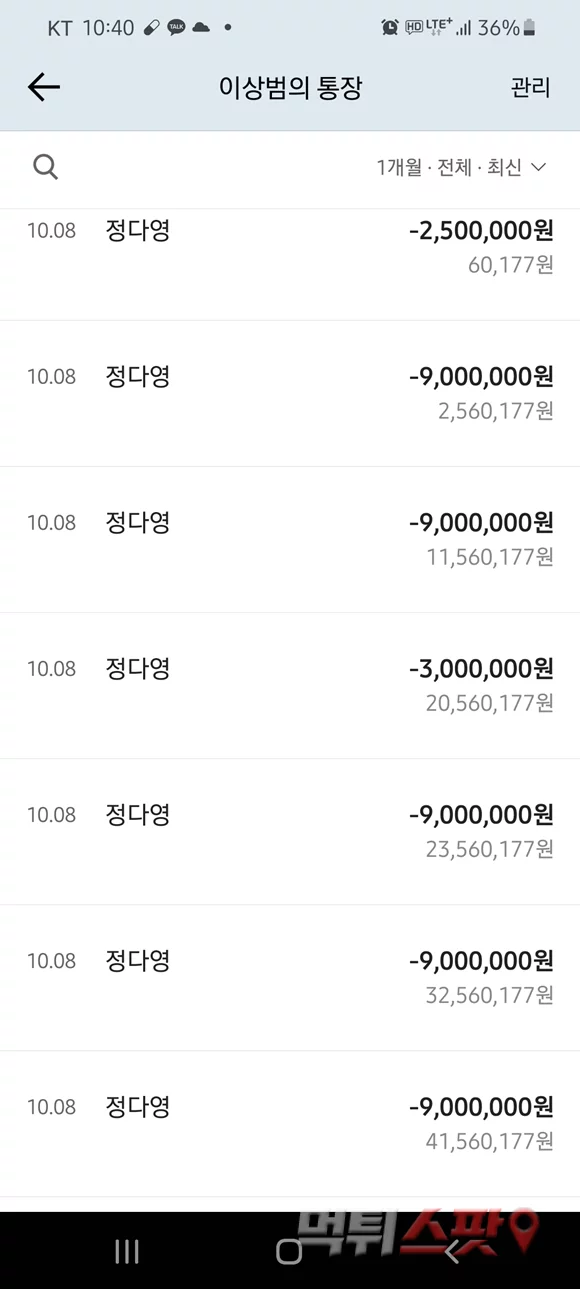Click the chevron next to 최신
This screenshot has width=580, height=1289.
(538, 168)
